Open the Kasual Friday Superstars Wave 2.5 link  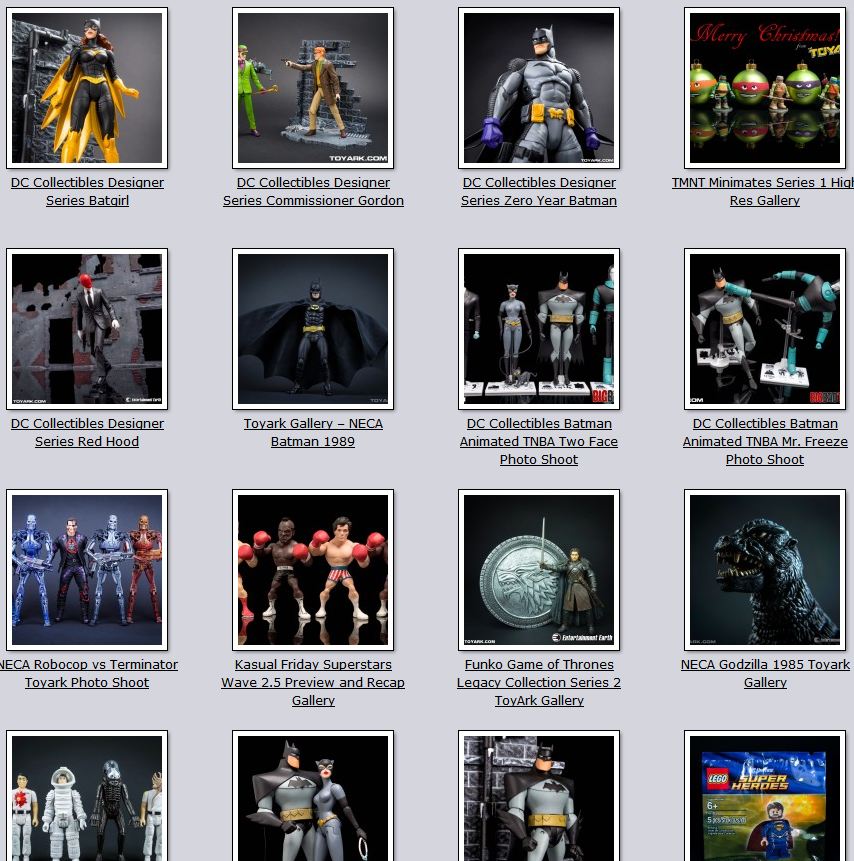click(x=313, y=682)
